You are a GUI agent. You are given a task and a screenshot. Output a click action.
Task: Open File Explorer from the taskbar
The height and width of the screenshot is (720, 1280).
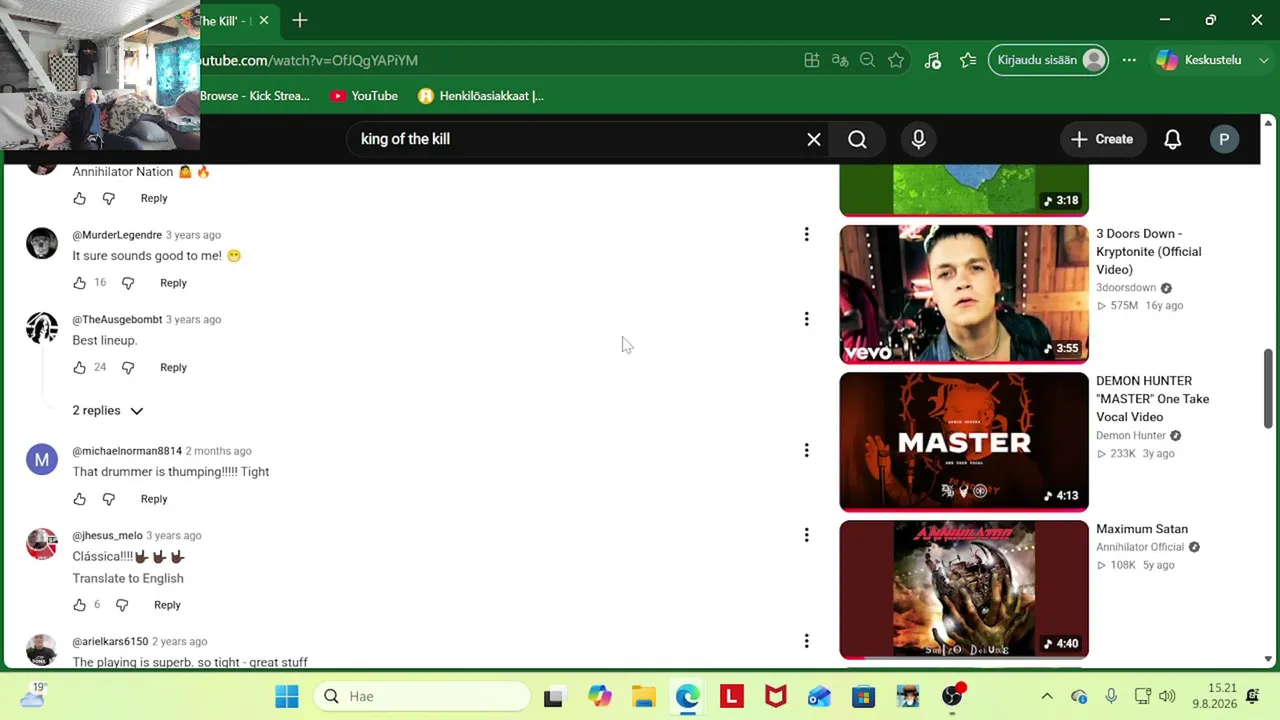(x=644, y=696)
